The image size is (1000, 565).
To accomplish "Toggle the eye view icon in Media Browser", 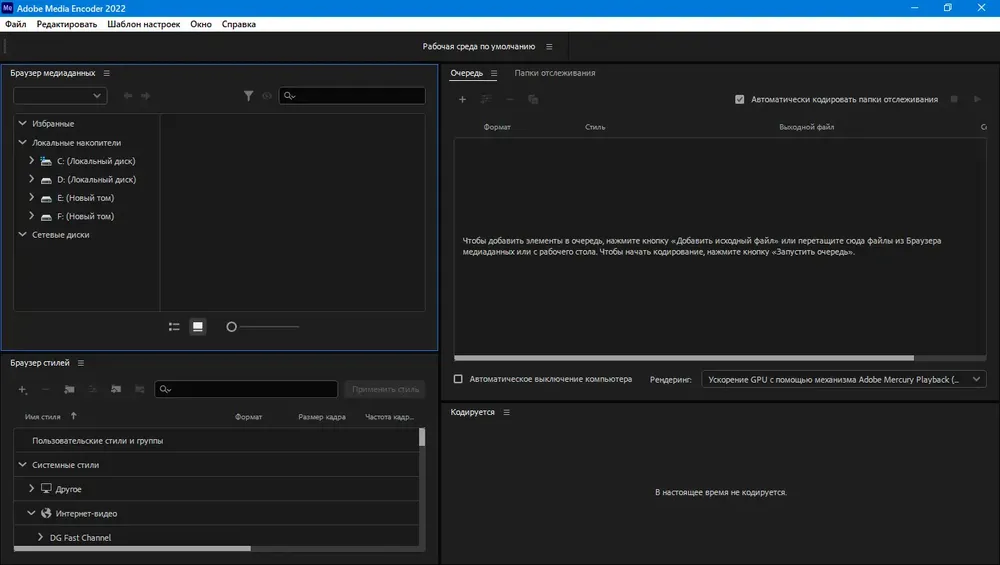I will click(x=267, y=96).
